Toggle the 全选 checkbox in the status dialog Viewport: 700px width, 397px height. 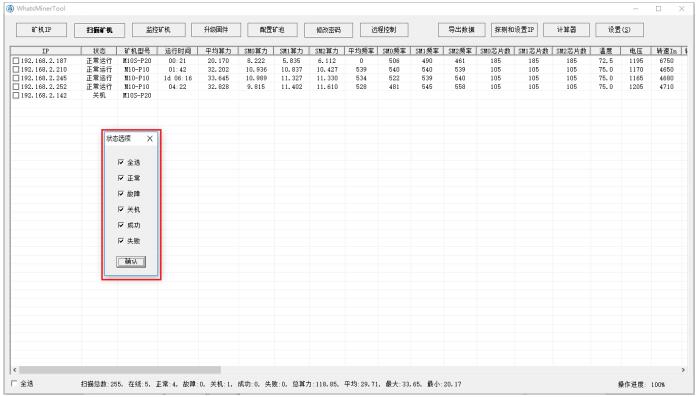(x=121, y=162)
